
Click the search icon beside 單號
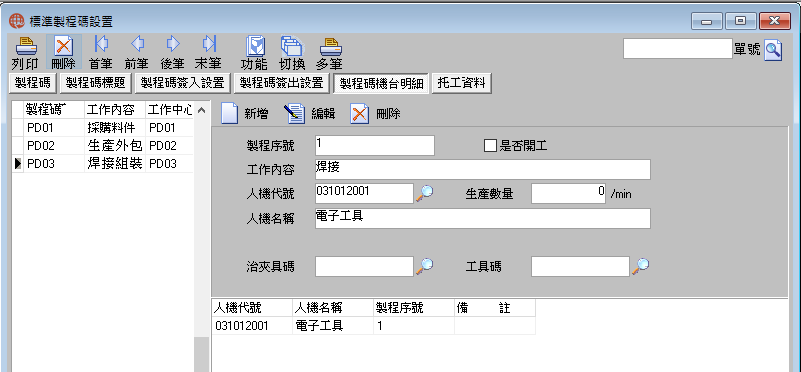[x=773, y=50]
